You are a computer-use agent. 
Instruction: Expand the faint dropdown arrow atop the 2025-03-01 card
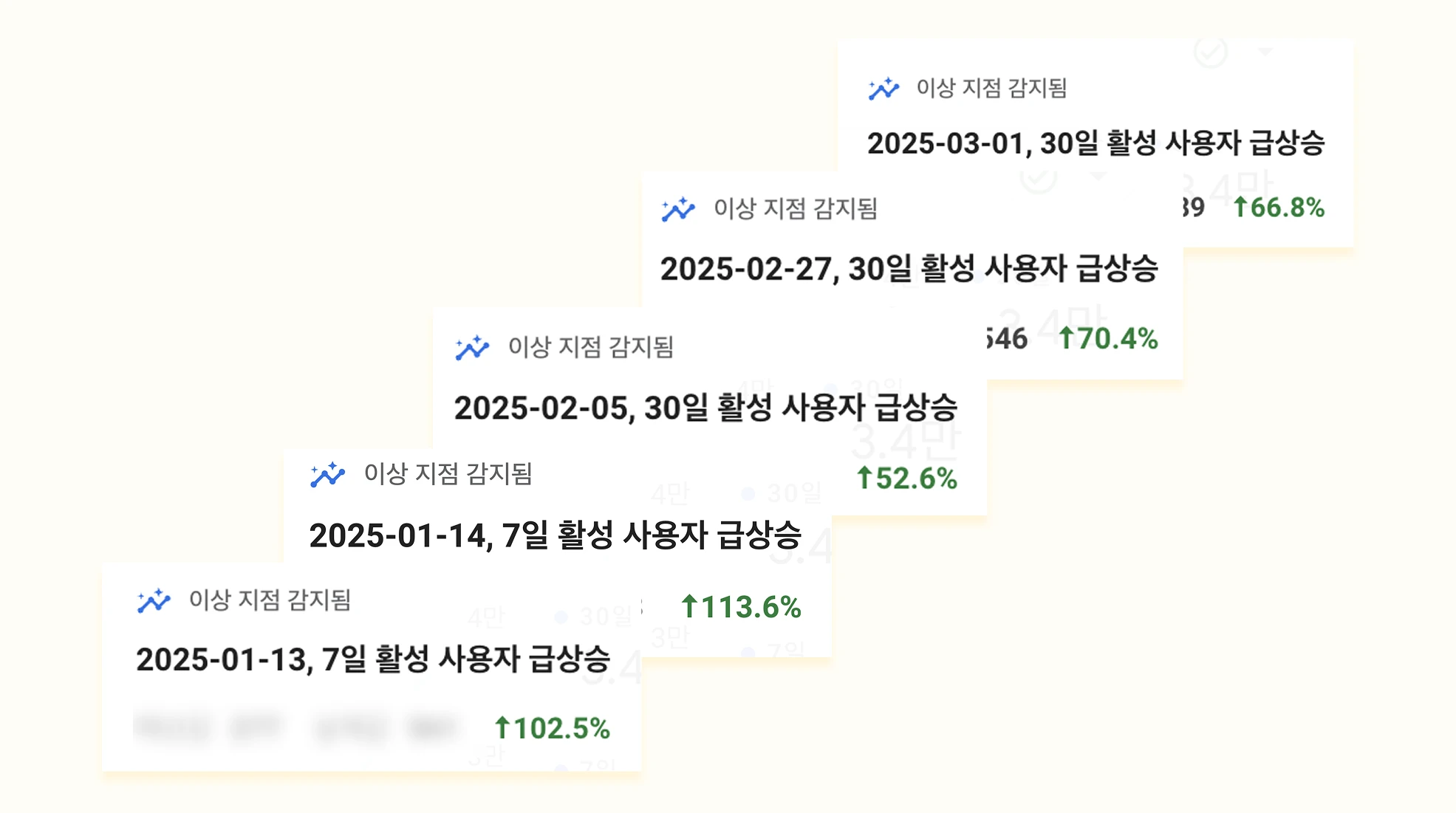pyautogui.click(x=1265, y=52)
